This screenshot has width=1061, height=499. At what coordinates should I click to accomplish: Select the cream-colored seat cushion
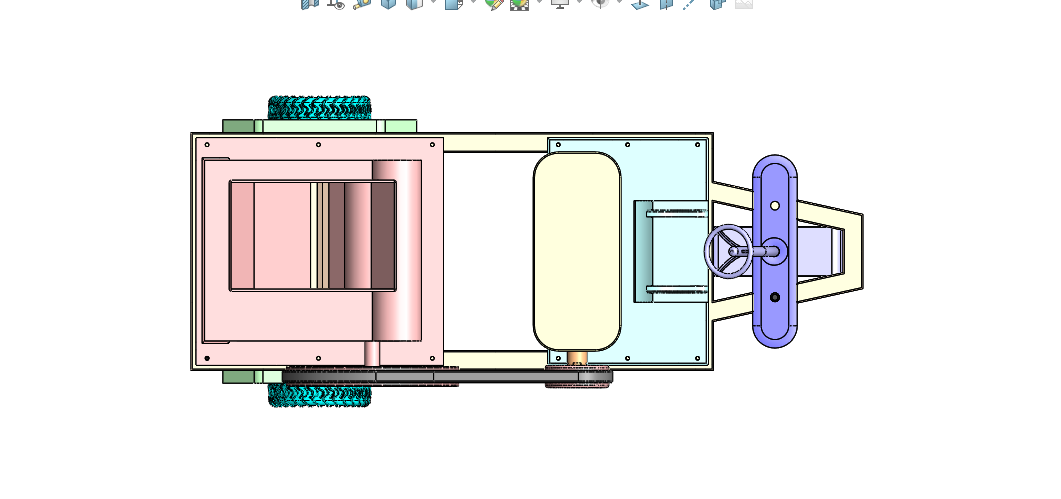coord(577,251)
